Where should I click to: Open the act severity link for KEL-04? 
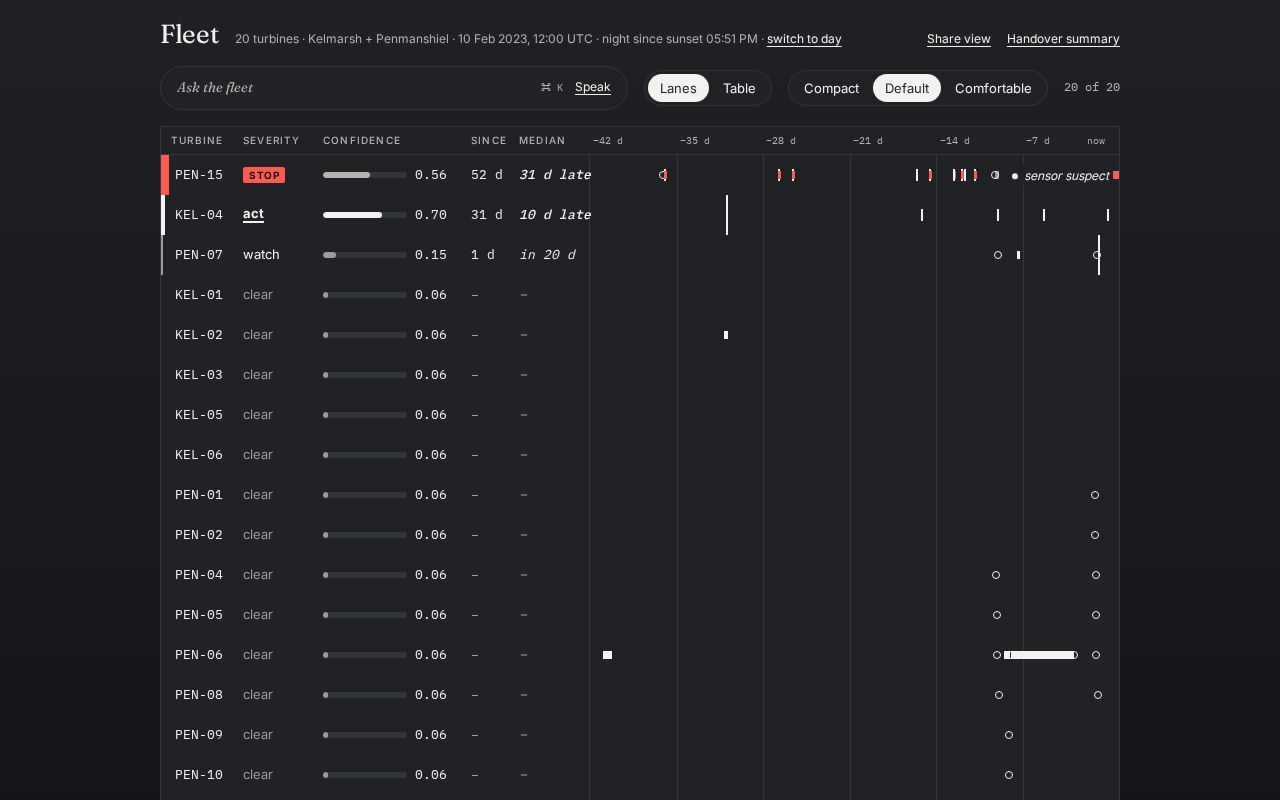pos(253,214)
